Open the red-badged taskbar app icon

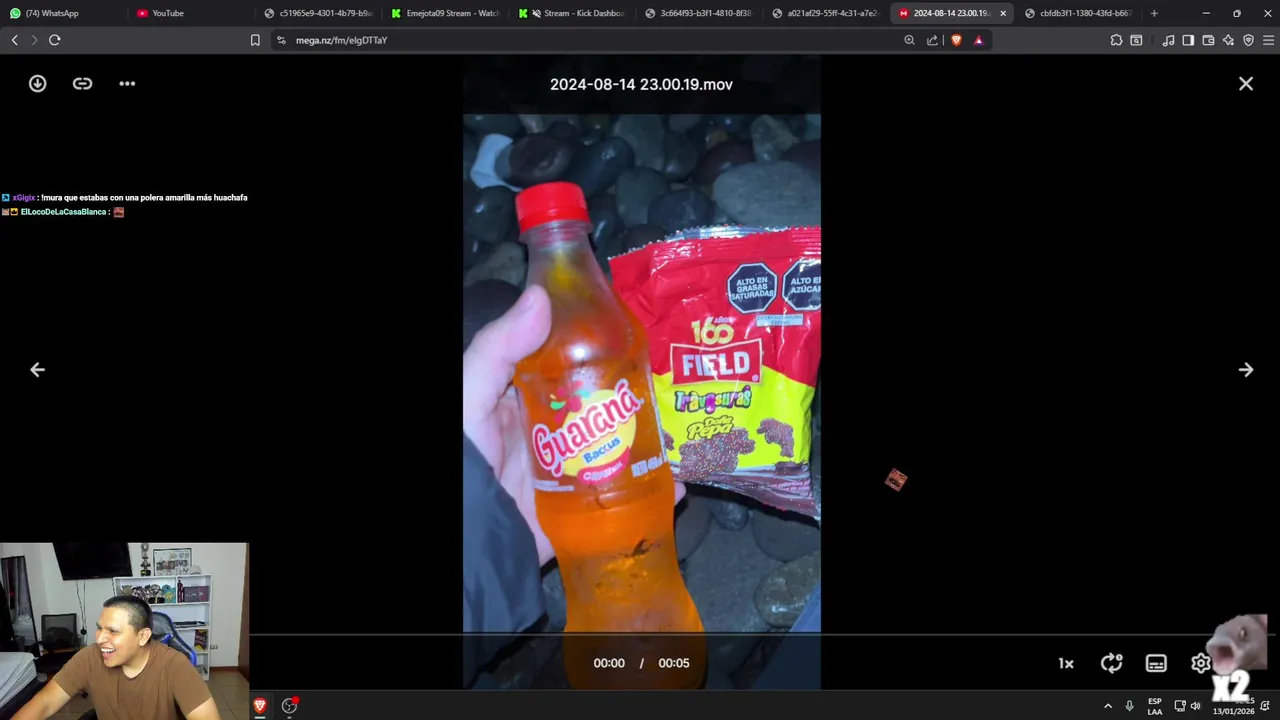point(290,706)
